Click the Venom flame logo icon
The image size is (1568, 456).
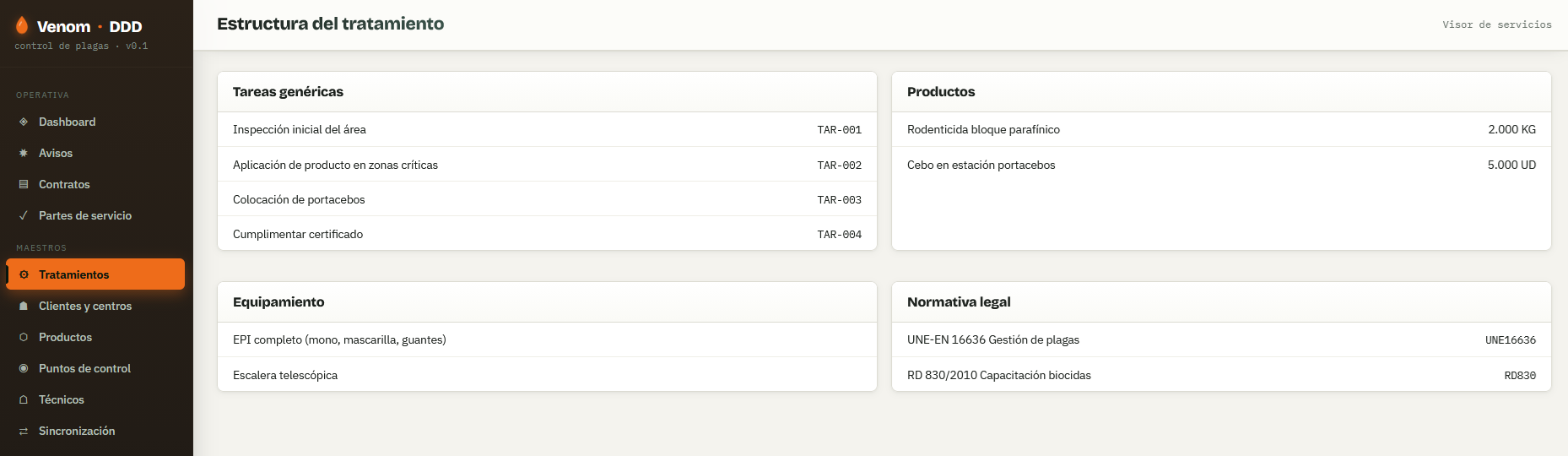coord(22,25)
